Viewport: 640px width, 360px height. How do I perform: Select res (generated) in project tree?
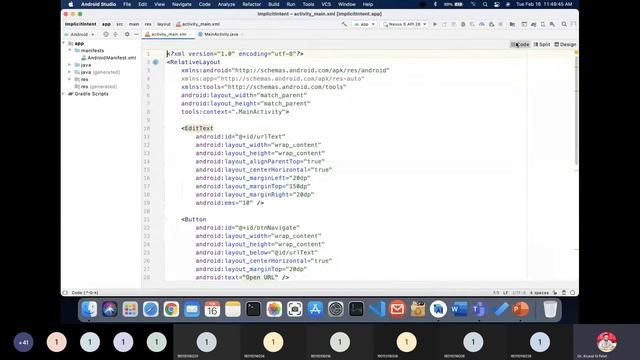(96, 87)
